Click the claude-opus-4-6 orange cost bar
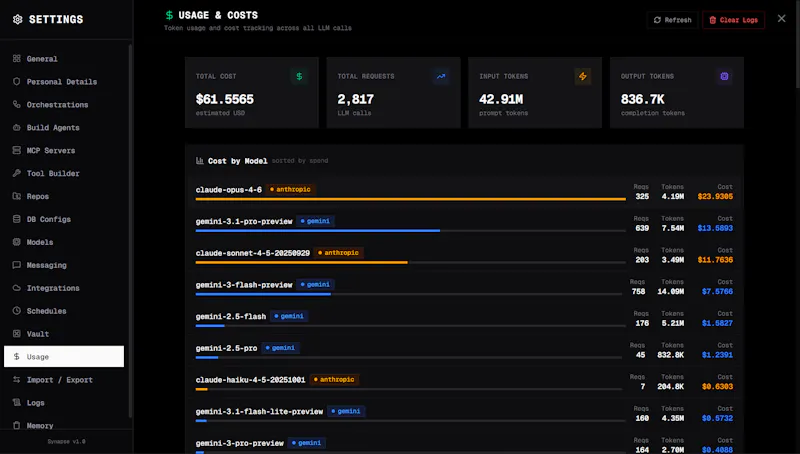Image resolution: width=800 pixels, height=454 pixels. pos(411,199)
